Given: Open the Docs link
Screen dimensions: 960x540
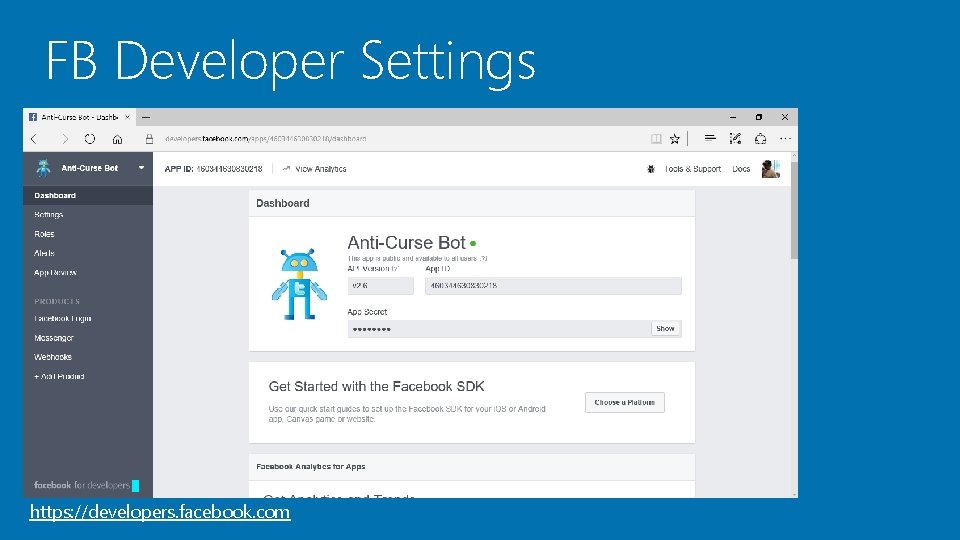Looking at the screenshot, I should pyautogui.click(x=741, y=169).
